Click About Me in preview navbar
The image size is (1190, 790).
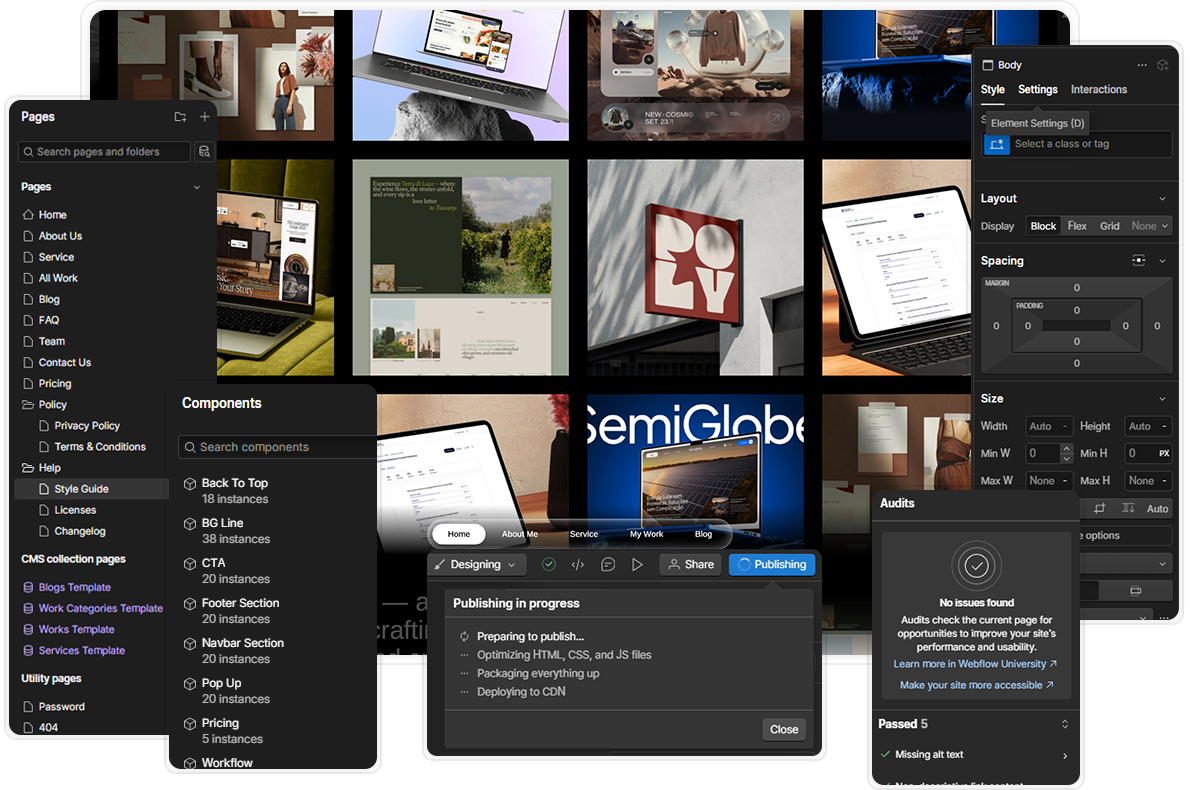pos(519,534)
